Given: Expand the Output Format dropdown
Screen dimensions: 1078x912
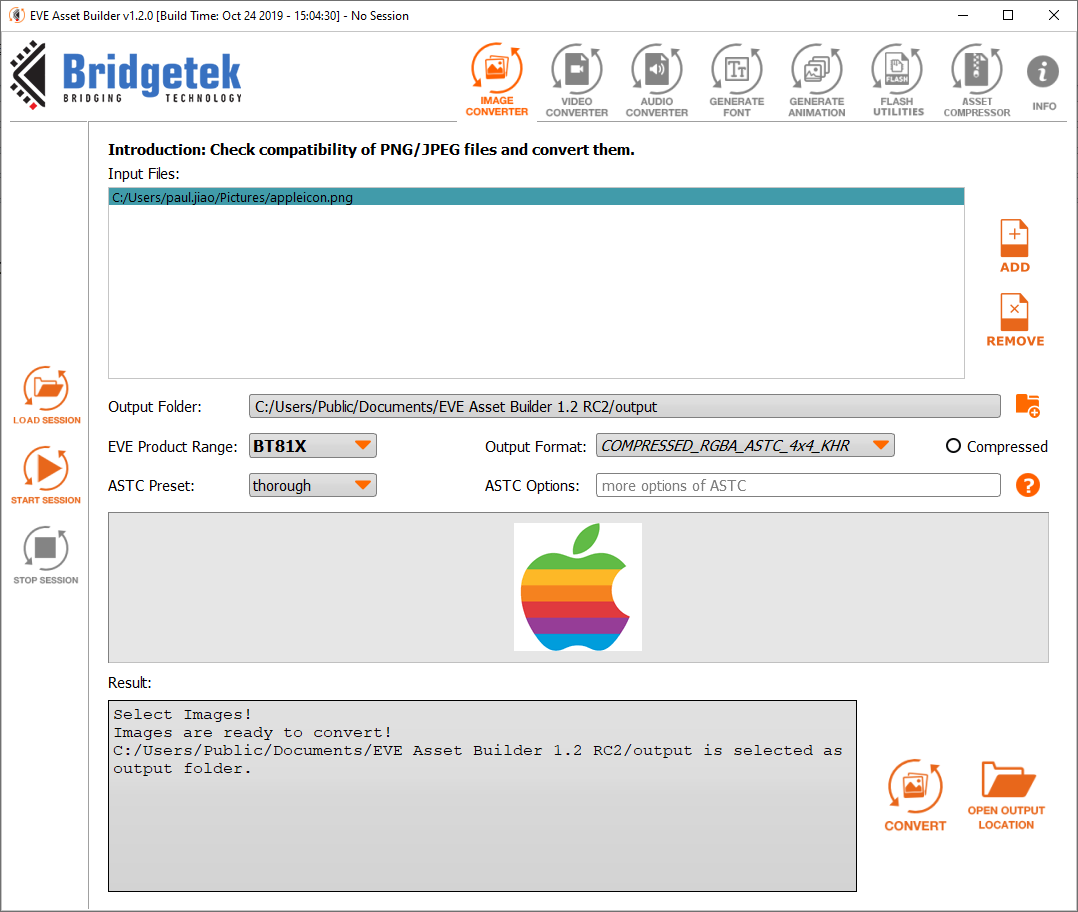Looking at the screenshot, I should [x=745, y=445].
